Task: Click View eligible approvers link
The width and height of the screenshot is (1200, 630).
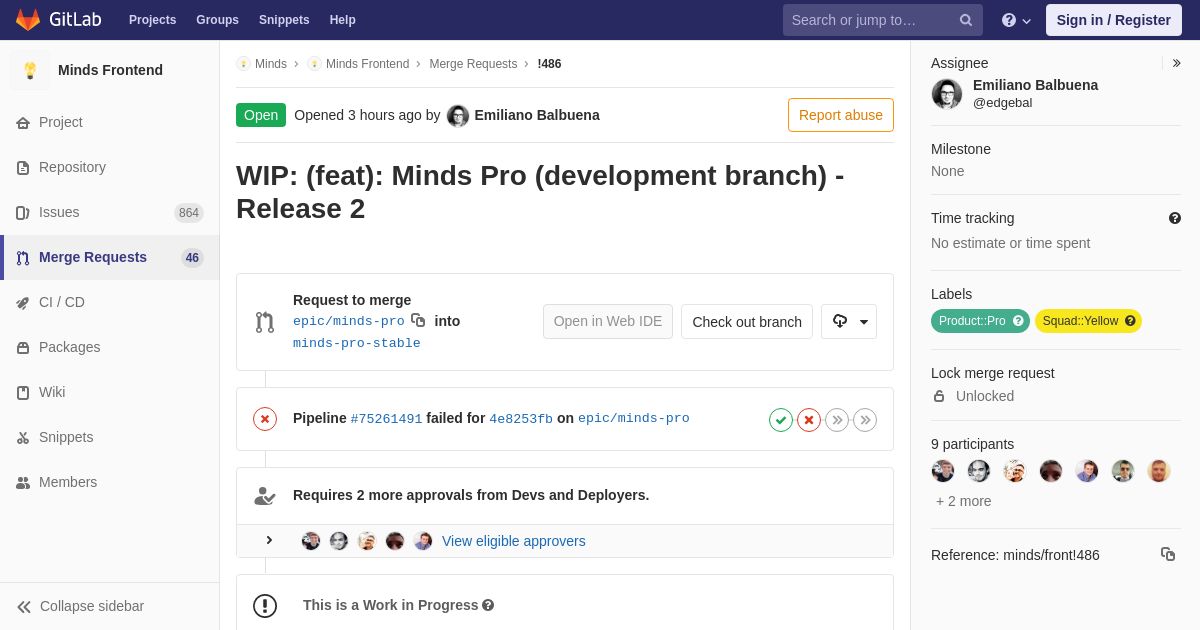Action: (514, 541)
